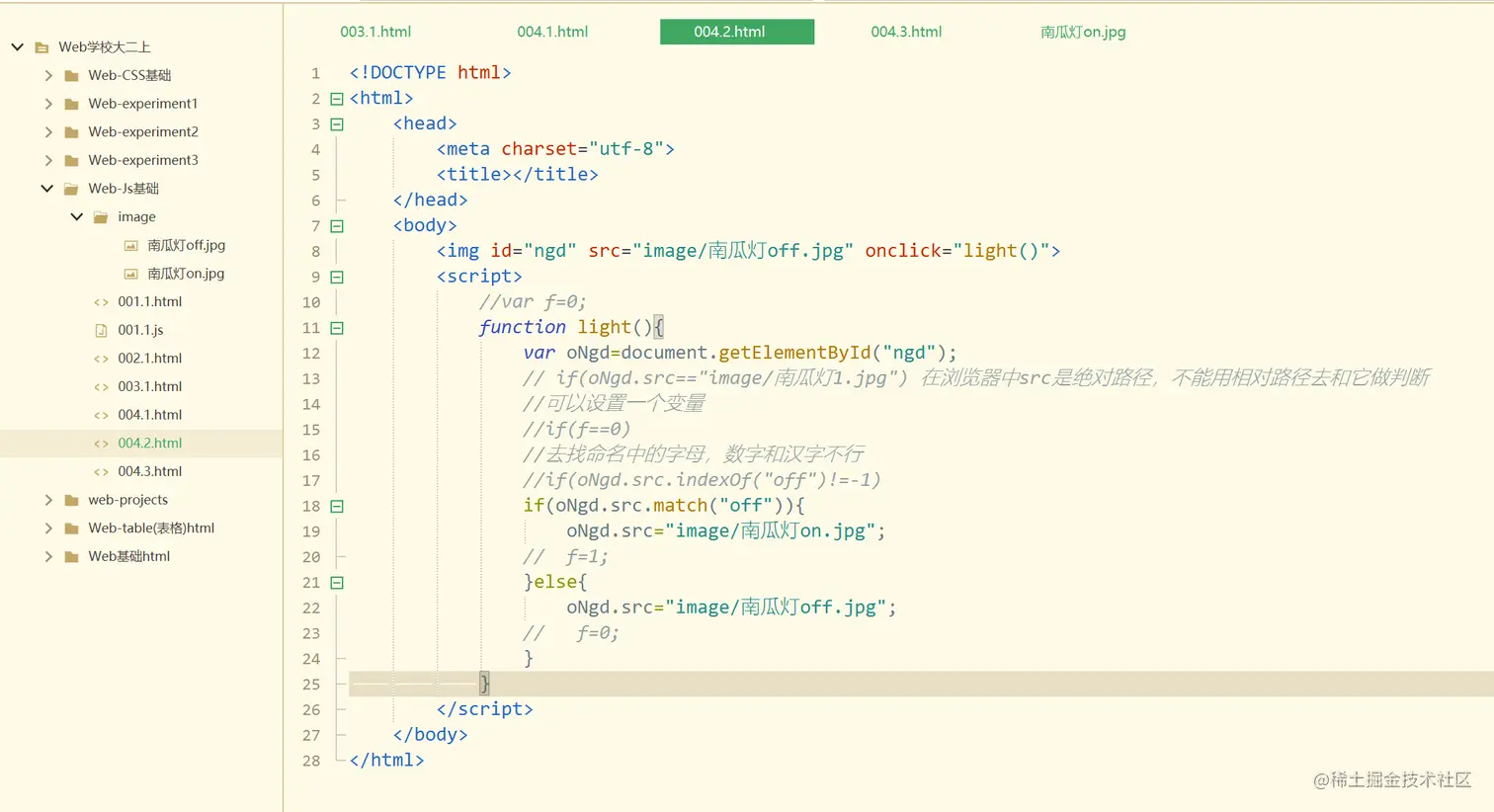Click the Web-table(表格)html folder icon
Viewport: 1494px width, 812px height.
click(71, 528)
